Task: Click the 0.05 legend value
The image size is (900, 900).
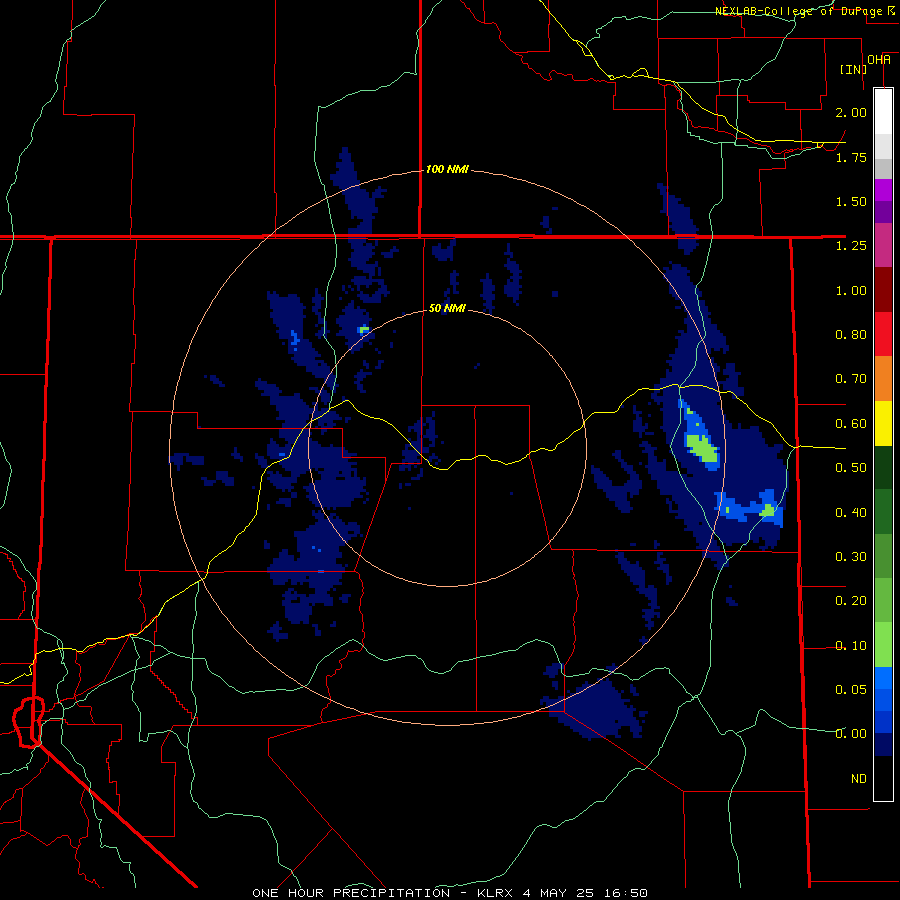Action: [851, 689]
